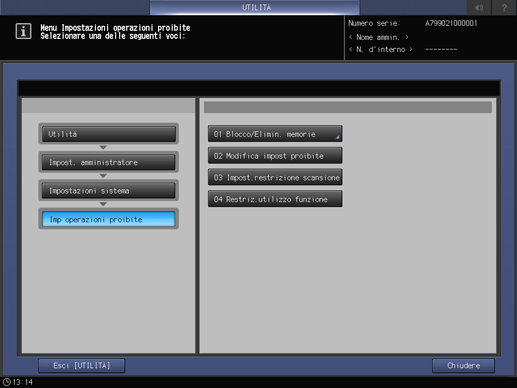Select the UTILITÀ tab at top
The height and width of the screenshot is (388, 517).
[255, 8]
